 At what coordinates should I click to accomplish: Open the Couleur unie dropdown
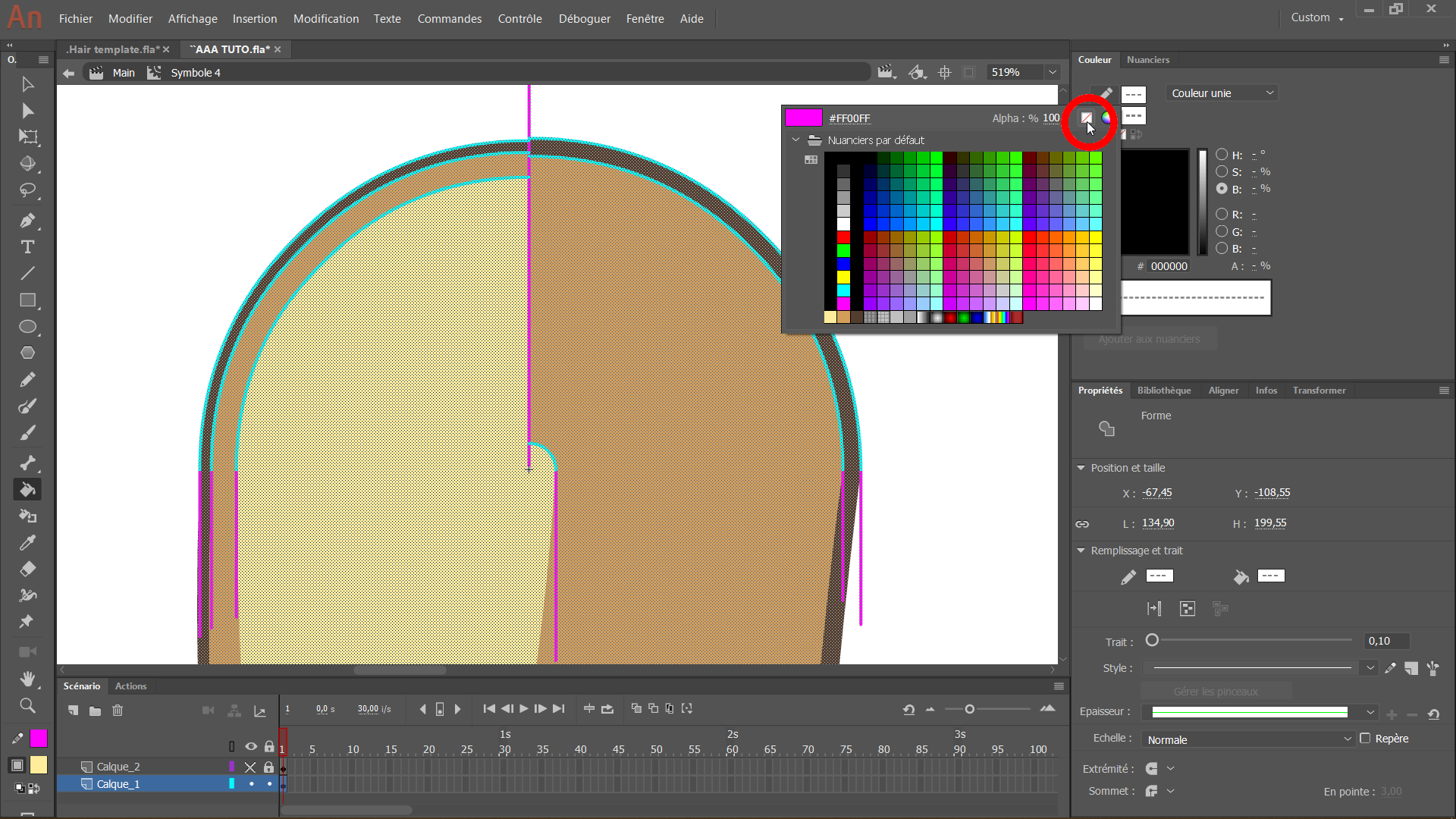coord(1222,93)
